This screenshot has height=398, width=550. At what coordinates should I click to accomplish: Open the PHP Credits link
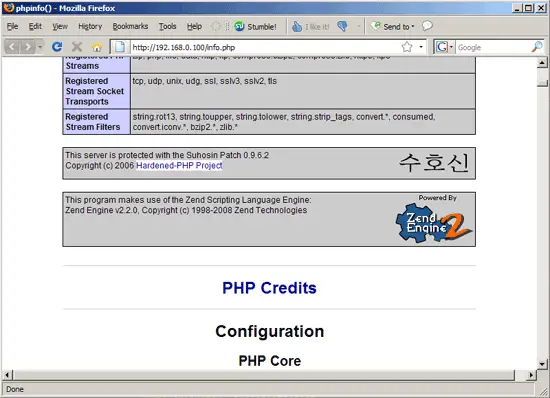click(x=269, y=288)
